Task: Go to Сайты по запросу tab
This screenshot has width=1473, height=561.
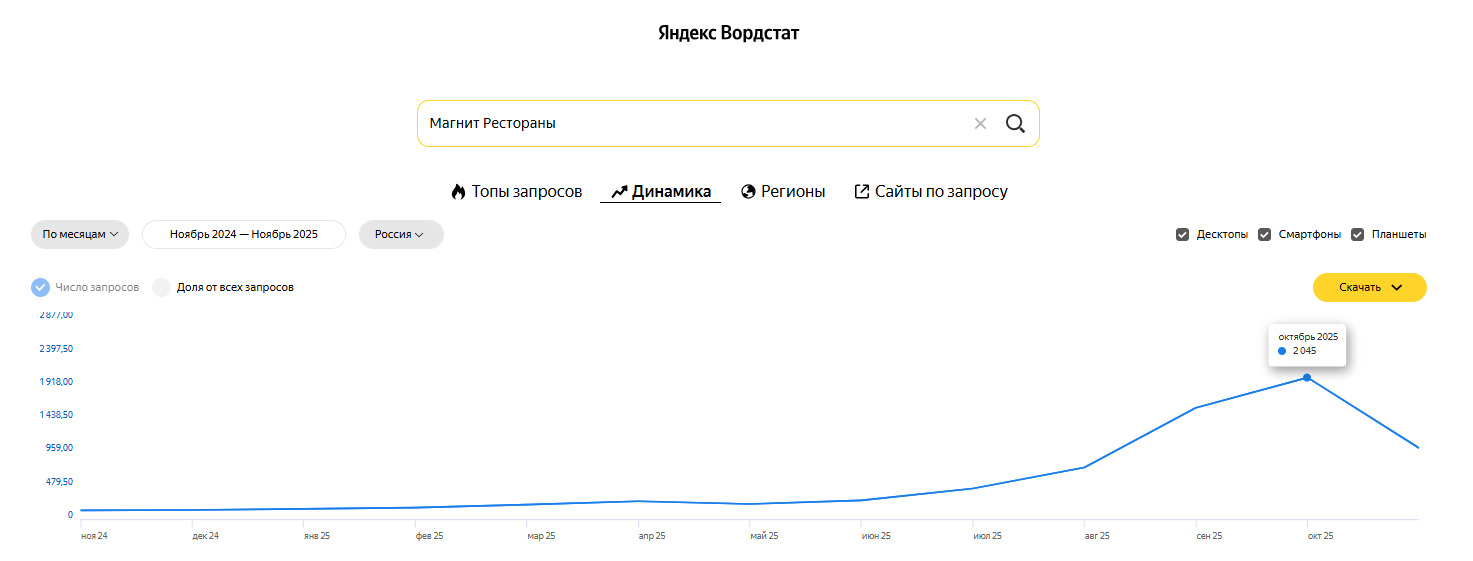Action: [x=940, y=192]
